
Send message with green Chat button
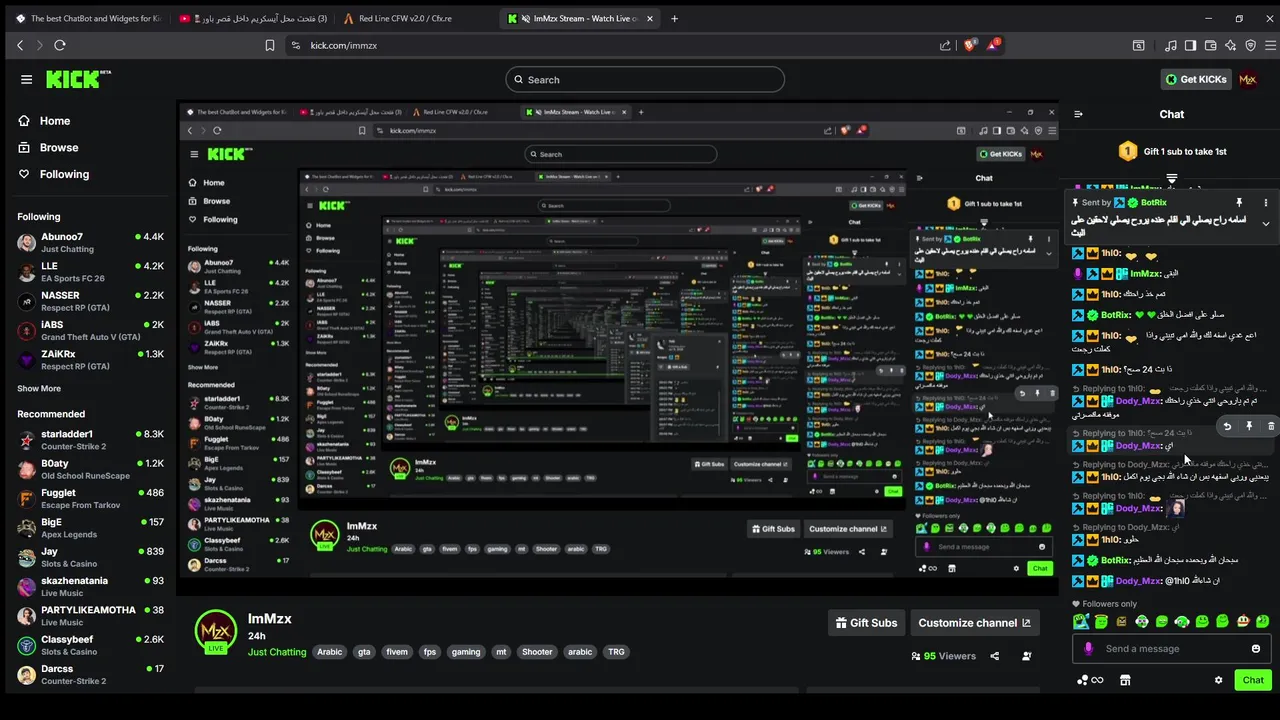(1253, 680)
